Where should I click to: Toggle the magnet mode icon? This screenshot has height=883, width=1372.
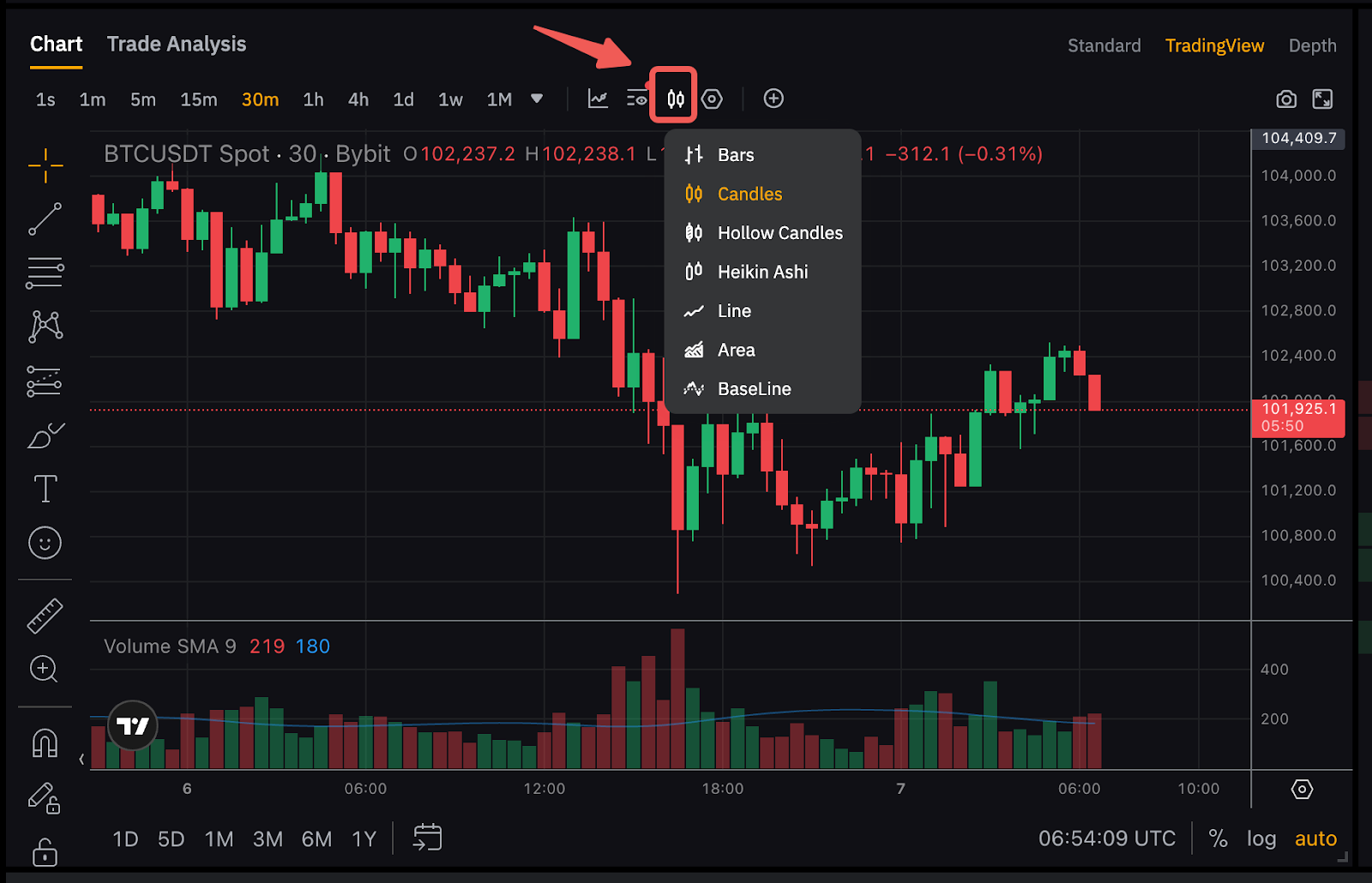[45, 742]
